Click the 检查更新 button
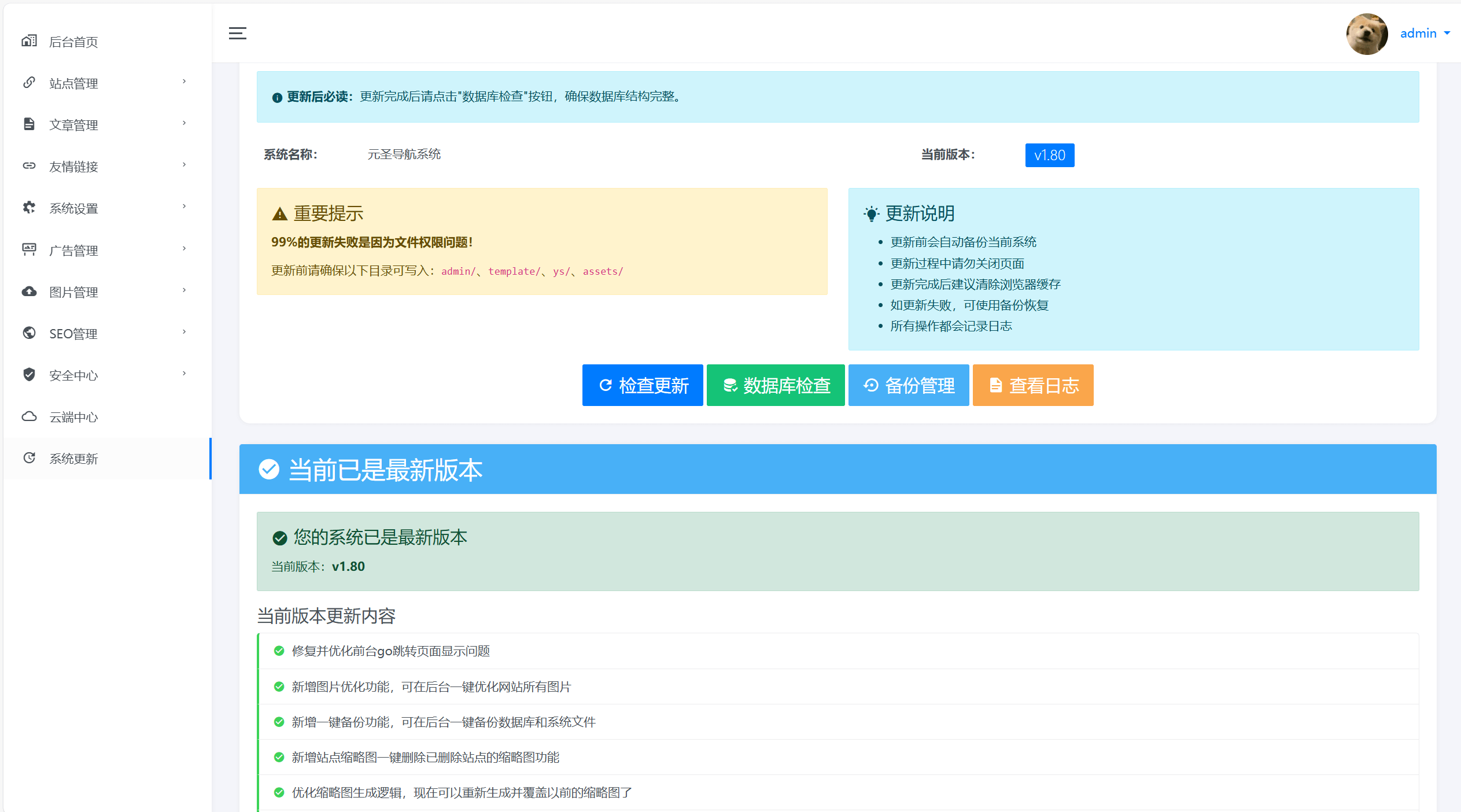 pyautogui.click(x=642, y=385)
